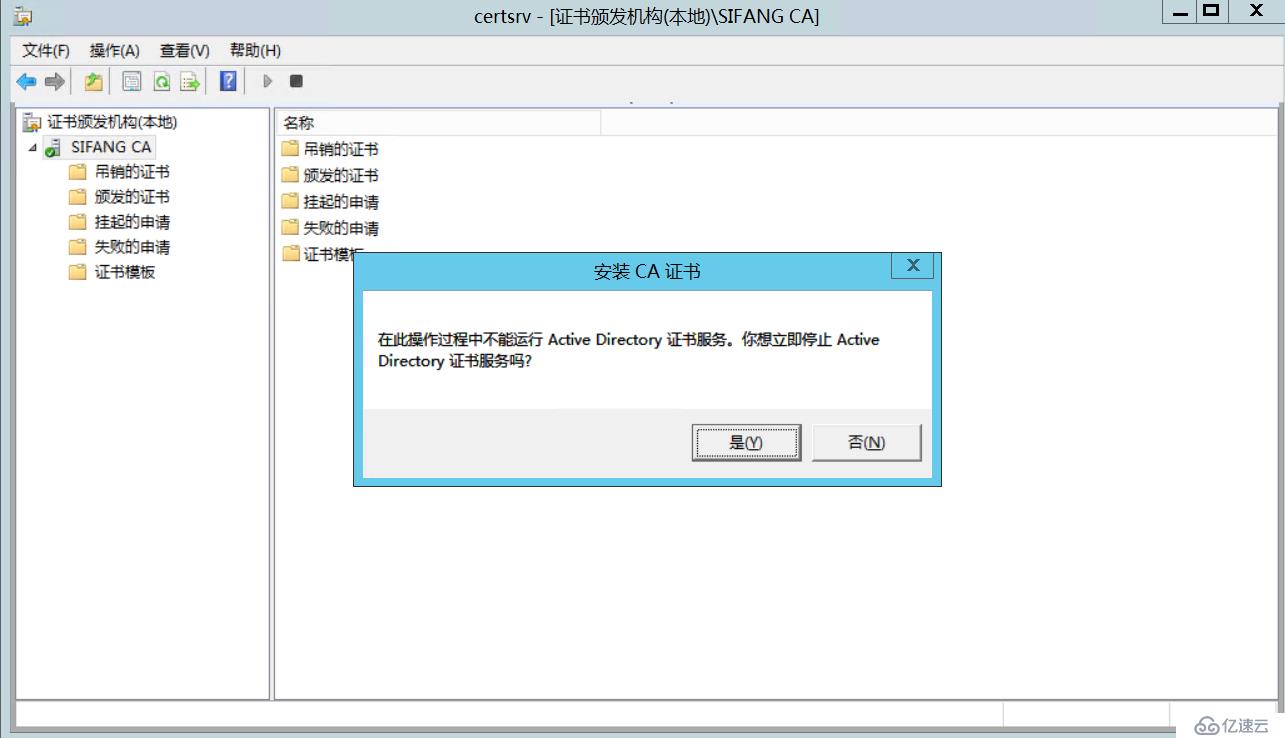Screen dimensions: 1285x738
Task: Start the service with the play icon
Action: [x=267, y=82]
